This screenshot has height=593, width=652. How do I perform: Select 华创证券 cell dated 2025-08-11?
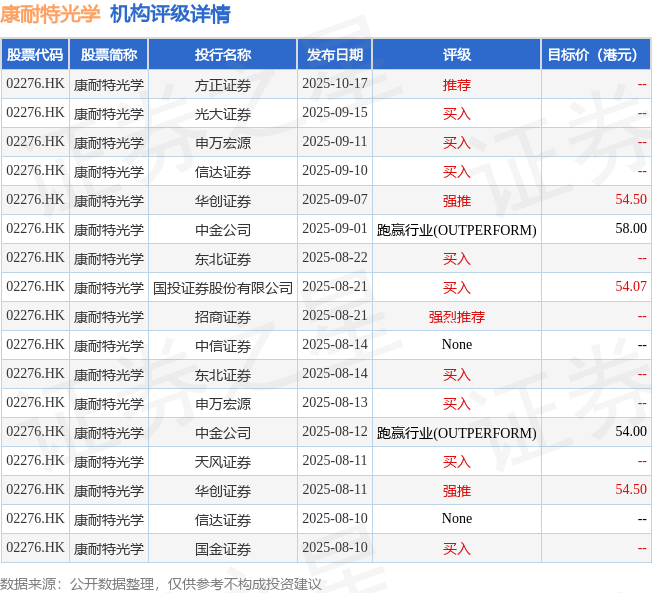point(223,491)
